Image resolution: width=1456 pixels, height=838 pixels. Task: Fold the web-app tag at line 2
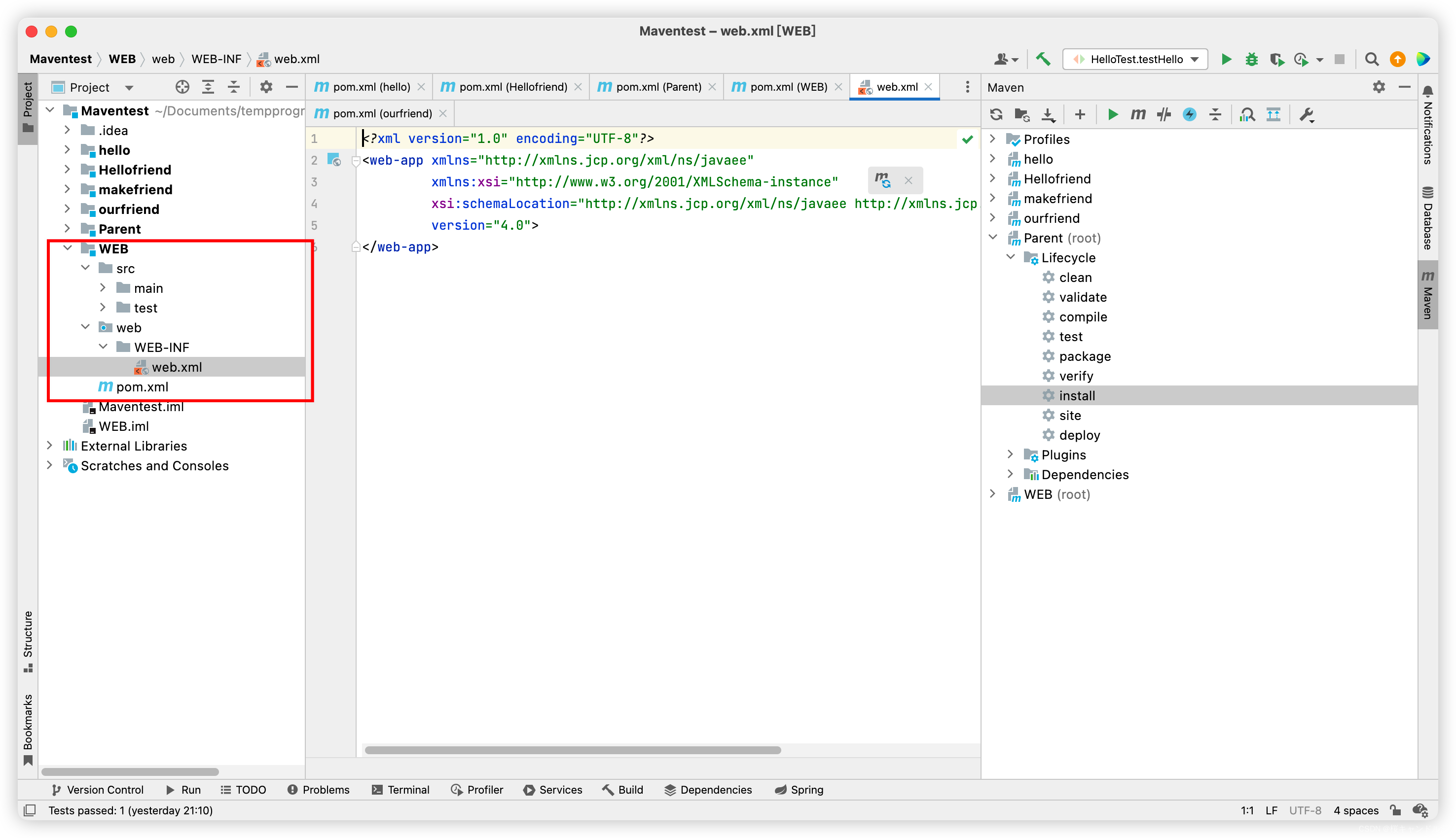[x=355, y=161]
